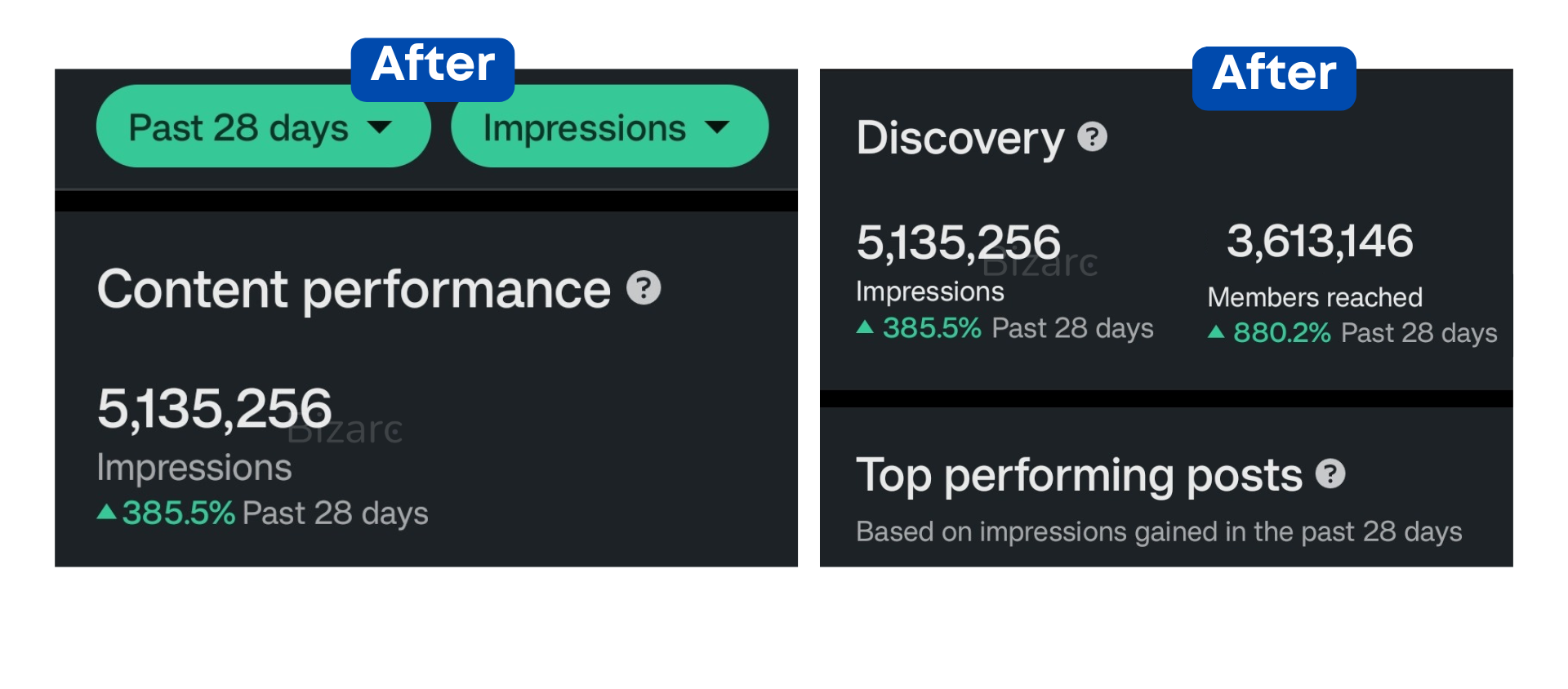Click the Bizarc watermark text
Screen dimensions: 1568x689
[345, 430]
